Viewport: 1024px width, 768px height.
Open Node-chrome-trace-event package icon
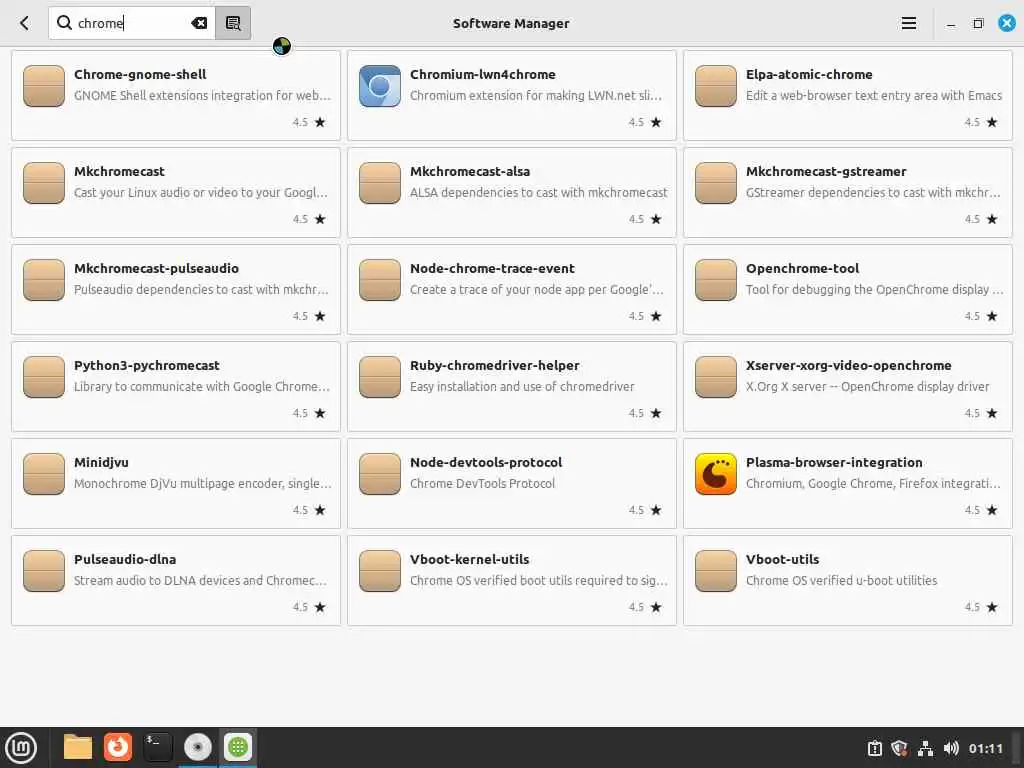click(x=379, y=280)
